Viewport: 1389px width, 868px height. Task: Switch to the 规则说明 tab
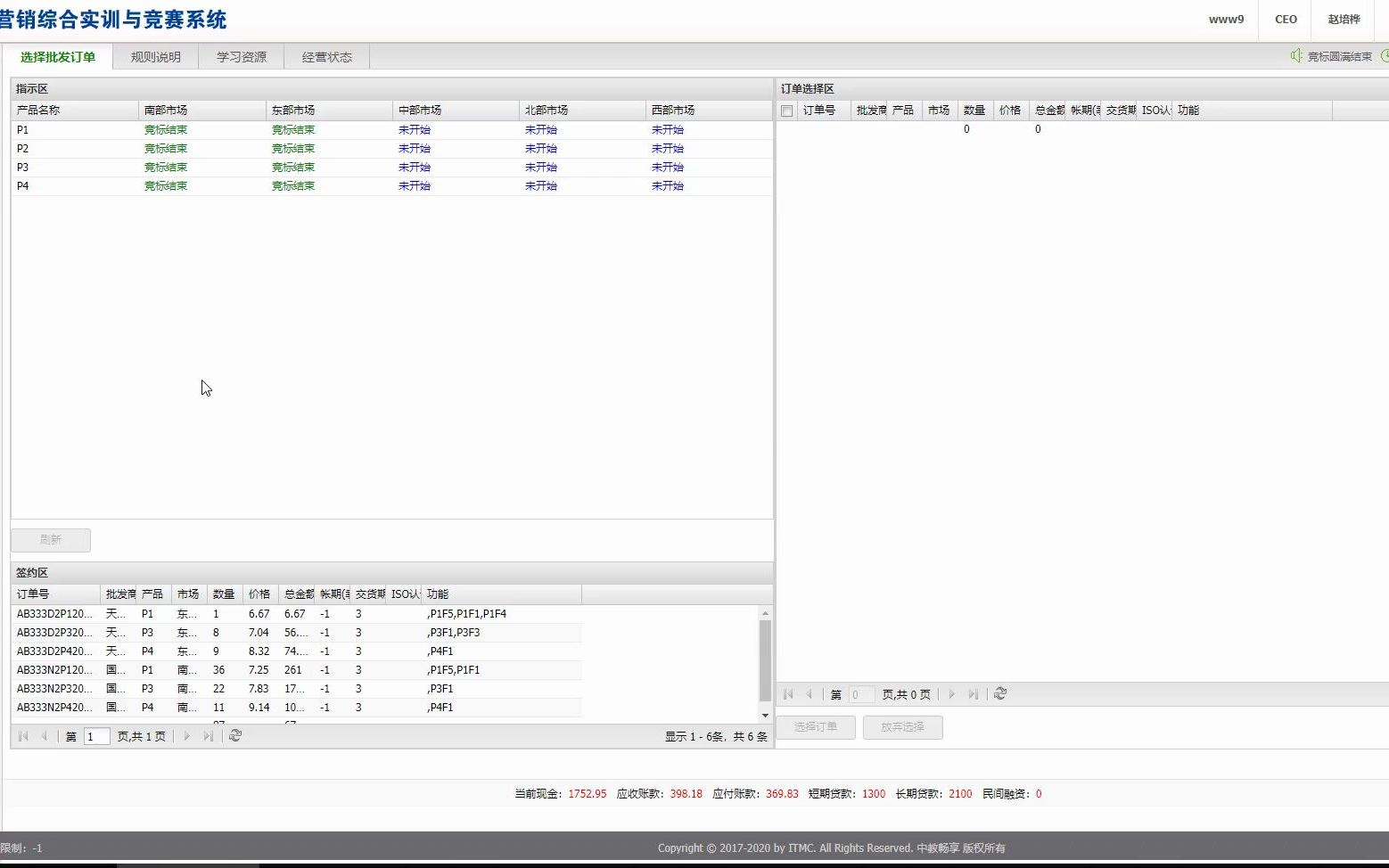[x=156, y=57]
